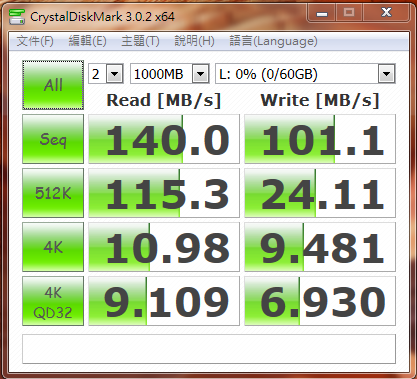Expand the test run count dropdown showing 2
417x379 pixels.
point(114,74)
